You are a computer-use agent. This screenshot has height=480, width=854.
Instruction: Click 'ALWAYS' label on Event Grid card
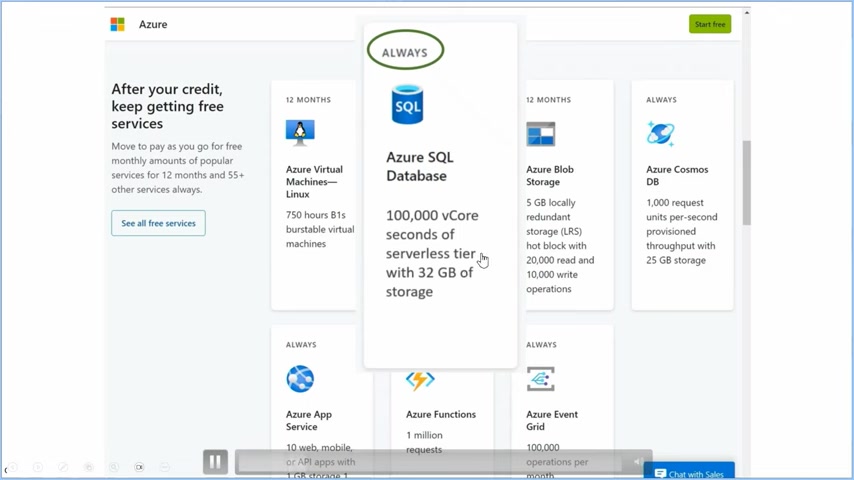(541, 344)
